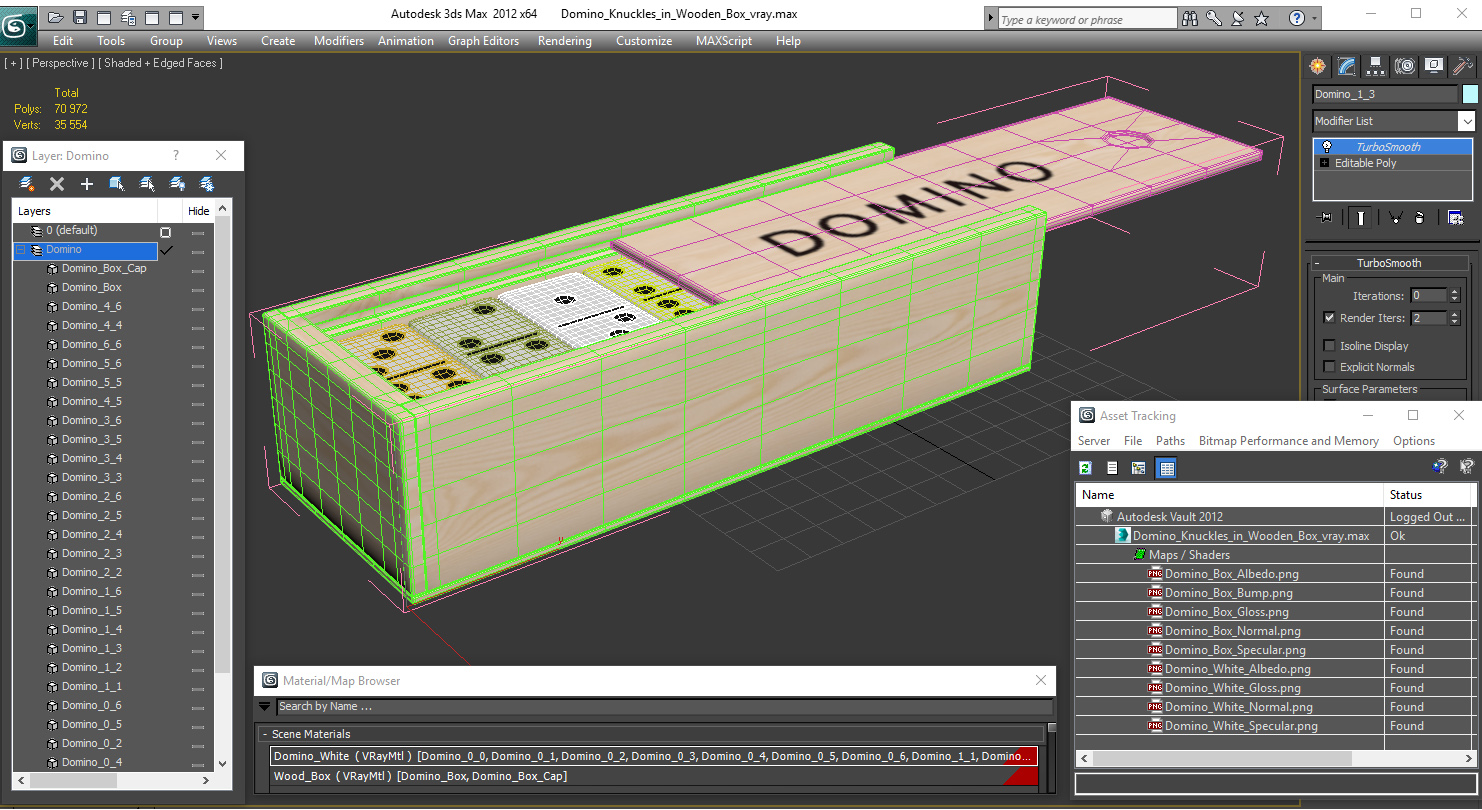Collapse the Domino layer tree node

click(x=20, y=250)
